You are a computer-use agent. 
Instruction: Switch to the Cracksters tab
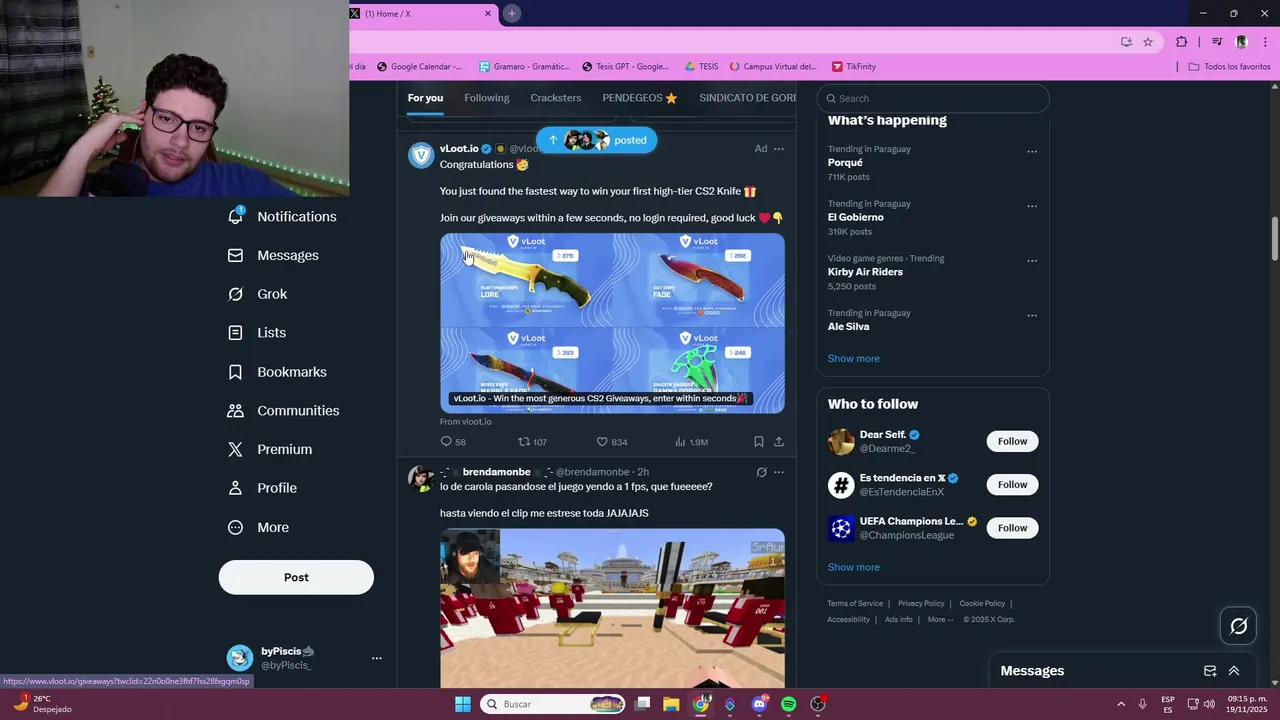coord(556,98)
